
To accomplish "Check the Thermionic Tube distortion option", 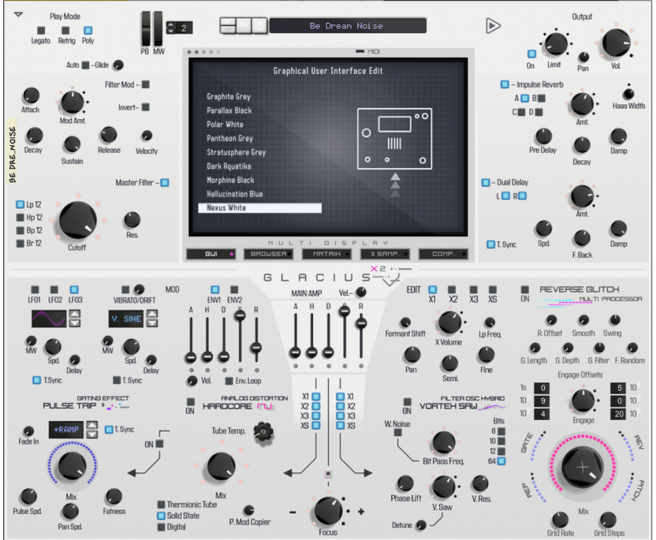I will (x=162, y=505).
